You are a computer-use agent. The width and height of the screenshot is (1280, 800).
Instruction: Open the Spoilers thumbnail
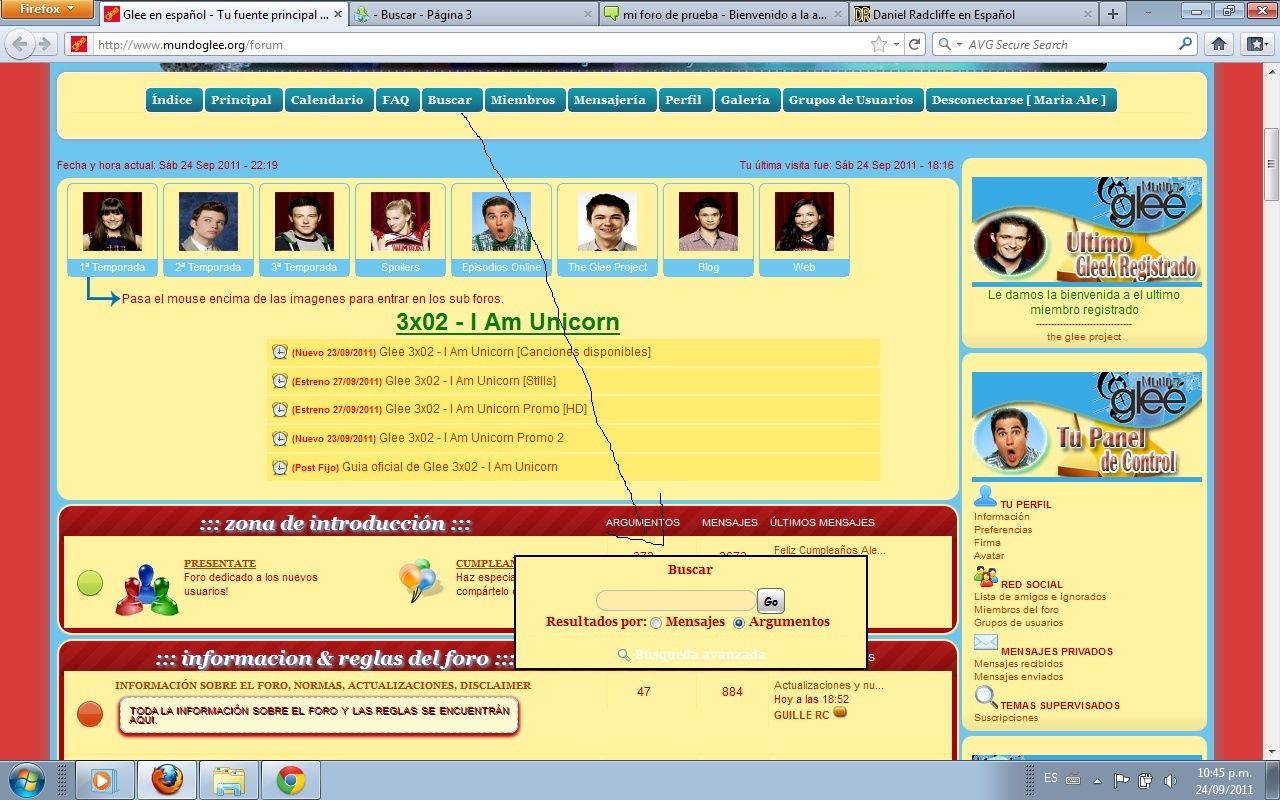tap(400, 229)
